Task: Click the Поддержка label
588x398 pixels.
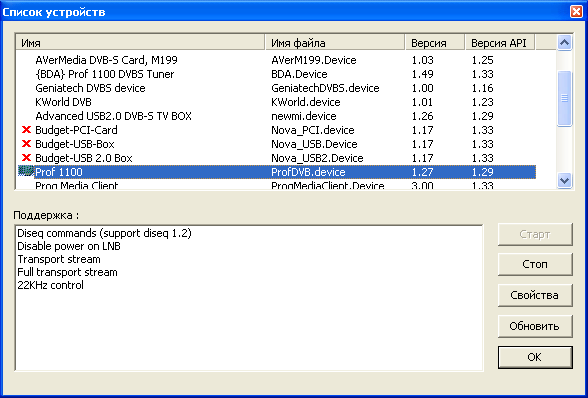Action: tap(46, 215)
